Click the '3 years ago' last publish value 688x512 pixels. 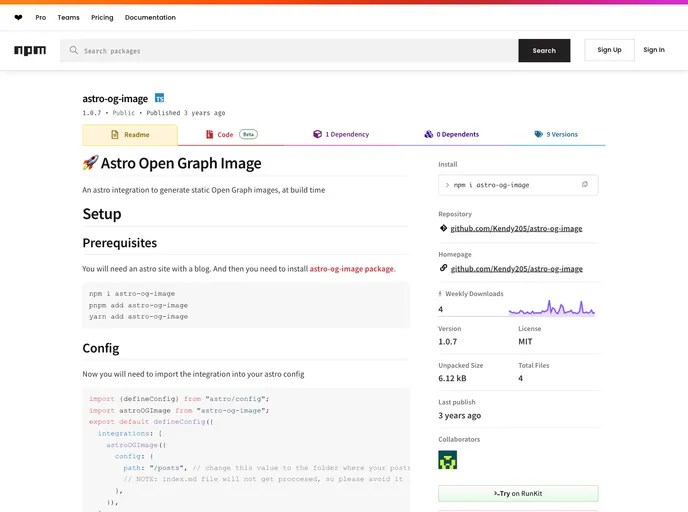tap(459, 415)
